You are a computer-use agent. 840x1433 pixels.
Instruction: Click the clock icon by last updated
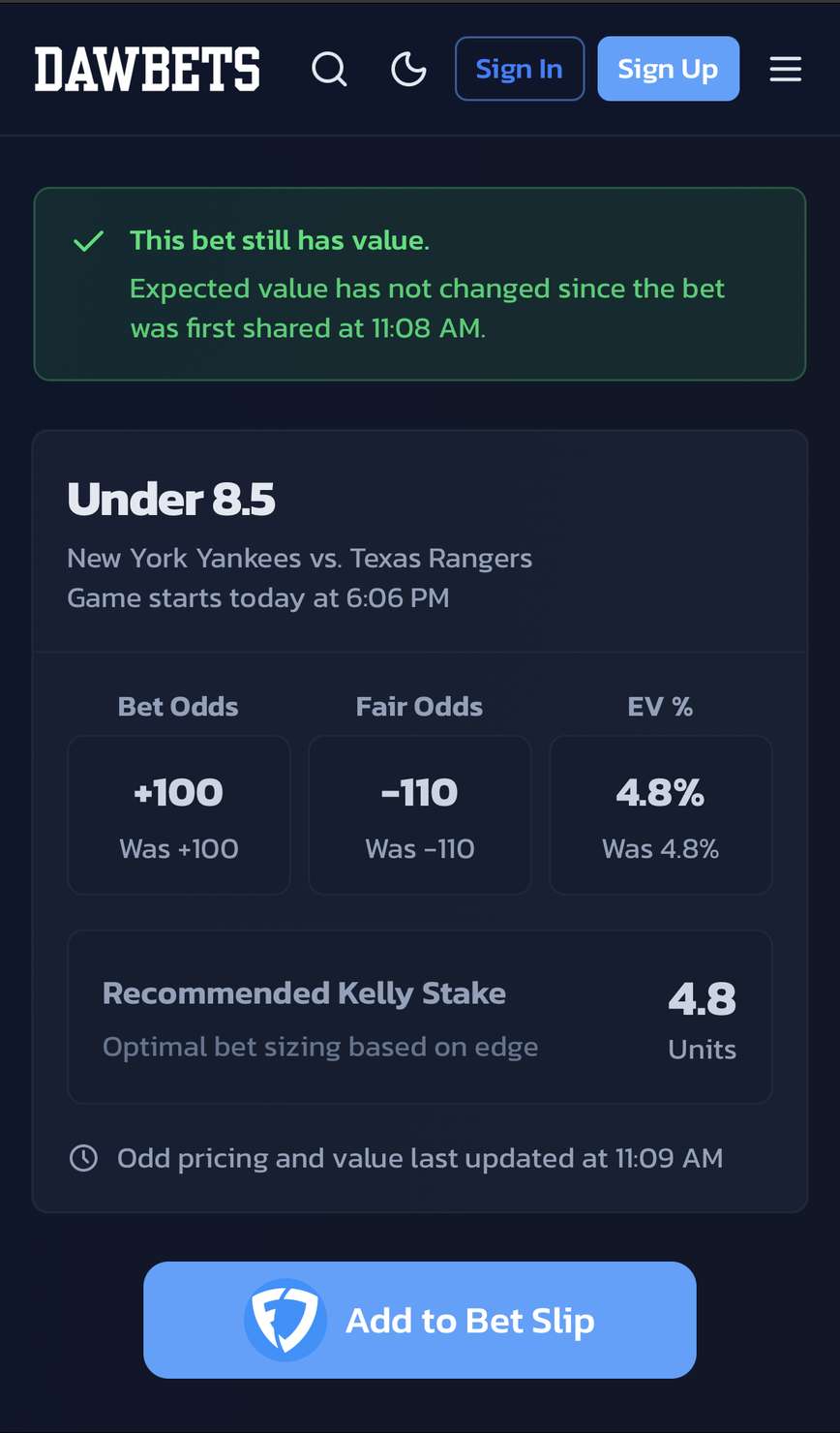click(x=84, y=1158)
